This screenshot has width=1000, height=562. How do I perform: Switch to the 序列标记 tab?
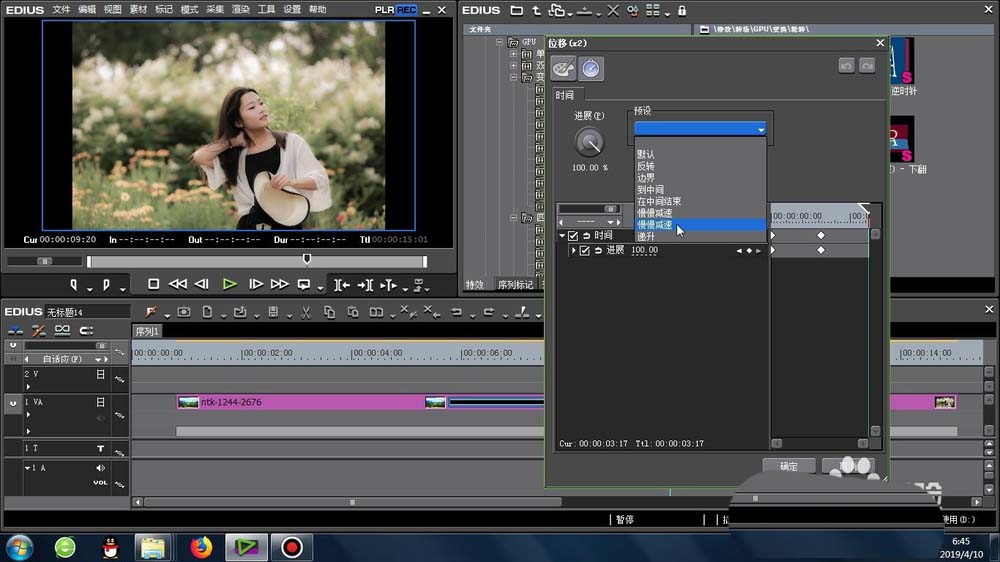[515, 285]
